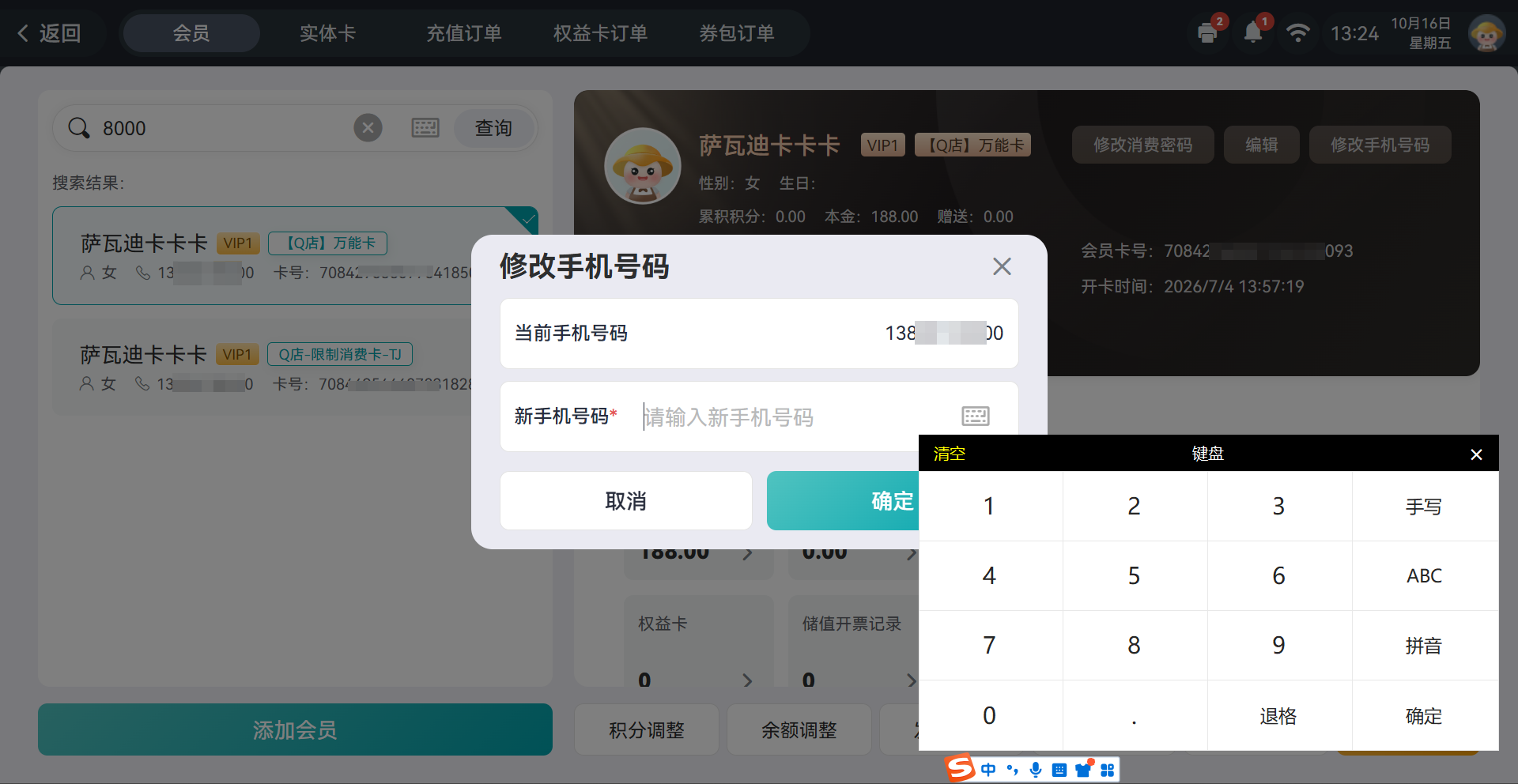Tap keypad digit 5
Screen dimensions: 1518x784
click(x=1135, y=575)
